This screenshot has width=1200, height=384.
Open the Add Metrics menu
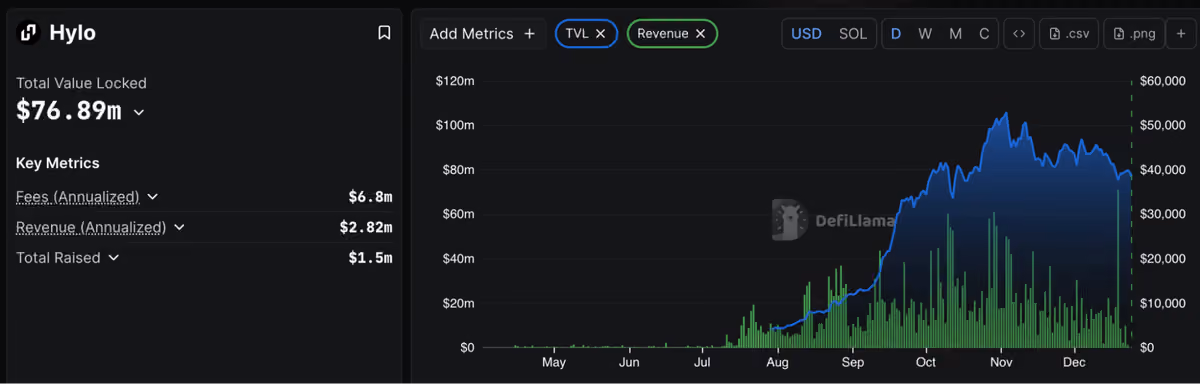[x=483, y=33]
